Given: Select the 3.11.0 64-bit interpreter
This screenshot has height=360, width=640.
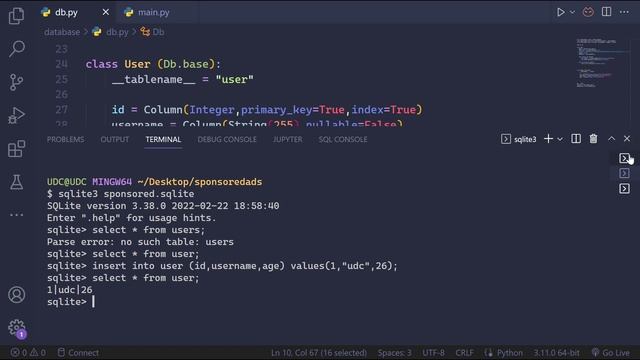Looking at the screenshot, I should (x=556, y=352).
